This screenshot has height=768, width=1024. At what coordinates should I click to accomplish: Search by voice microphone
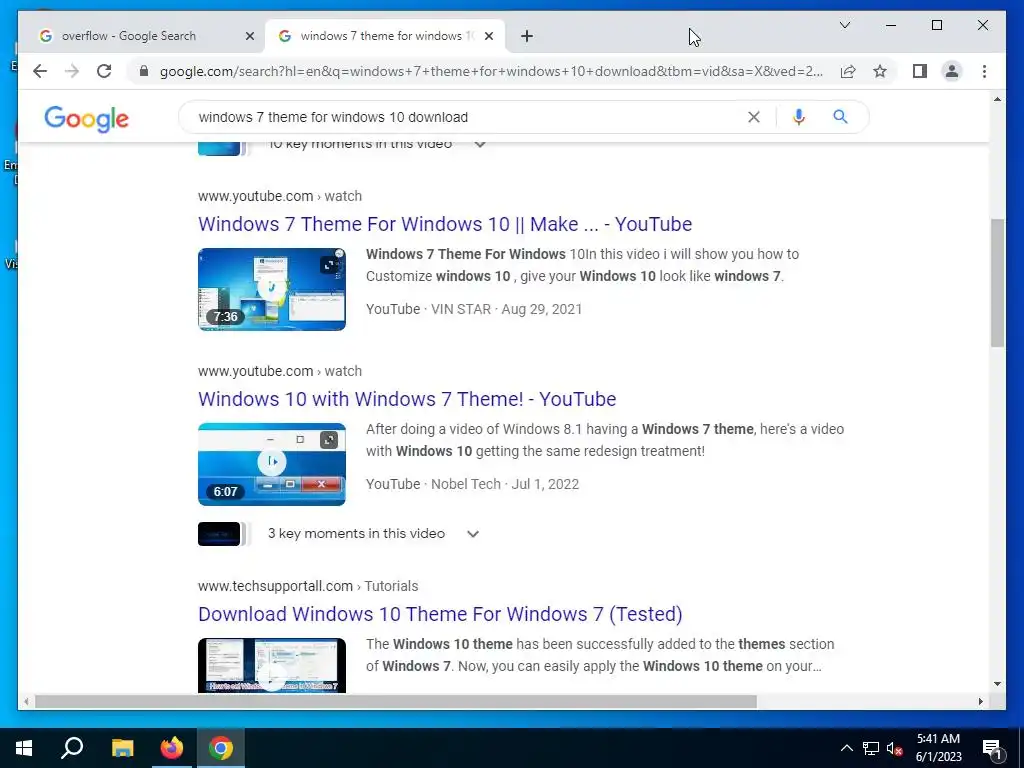798,117
